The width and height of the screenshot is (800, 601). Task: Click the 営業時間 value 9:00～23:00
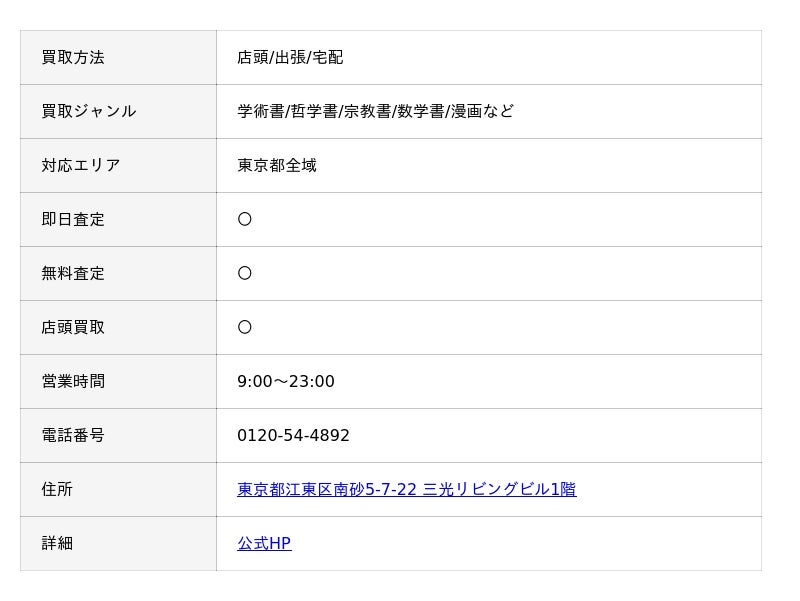286,381
